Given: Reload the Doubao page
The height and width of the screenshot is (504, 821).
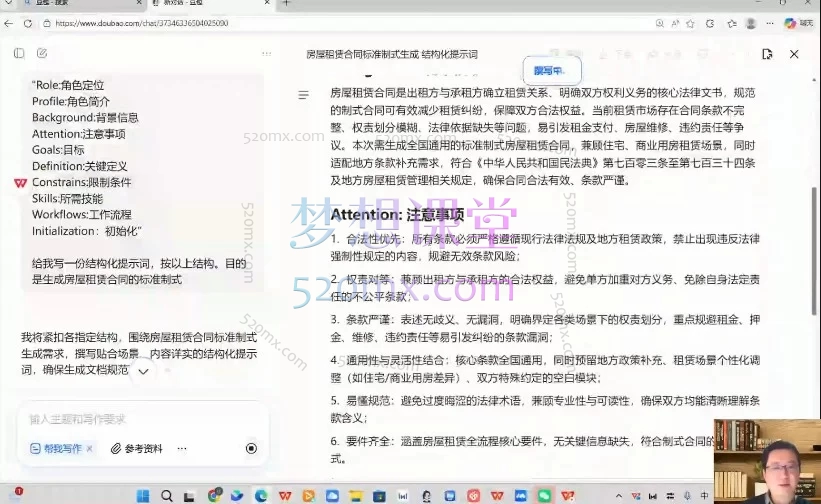Looking at the screenshot, I should (x=28, y=24).
